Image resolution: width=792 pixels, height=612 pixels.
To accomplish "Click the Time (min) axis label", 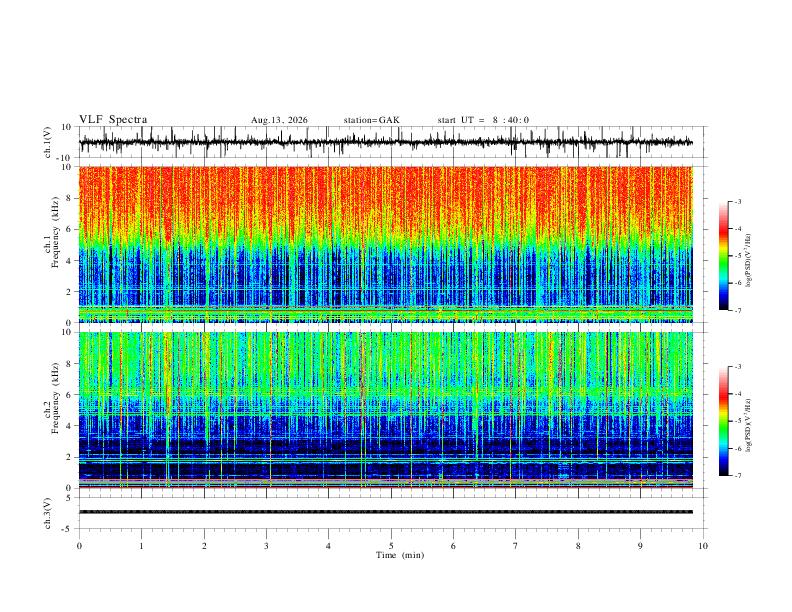I will click(400, 555).
